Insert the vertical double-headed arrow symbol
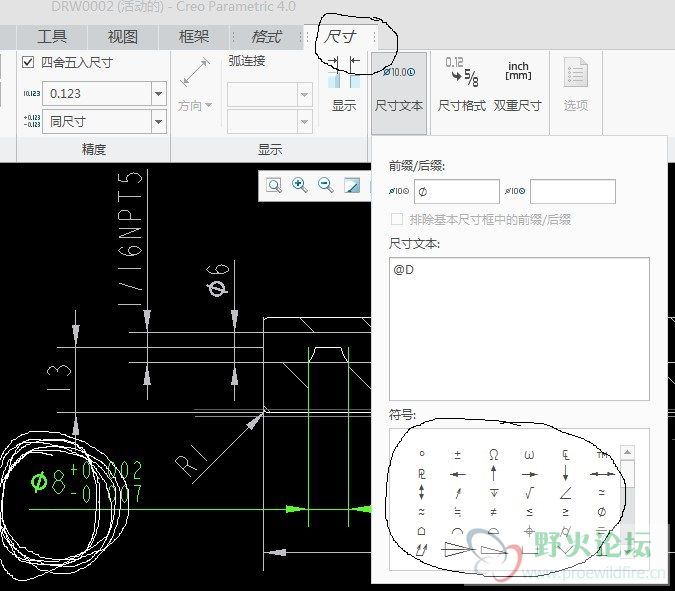This screenshot has width=675, height=591. (x=422, y=492)
